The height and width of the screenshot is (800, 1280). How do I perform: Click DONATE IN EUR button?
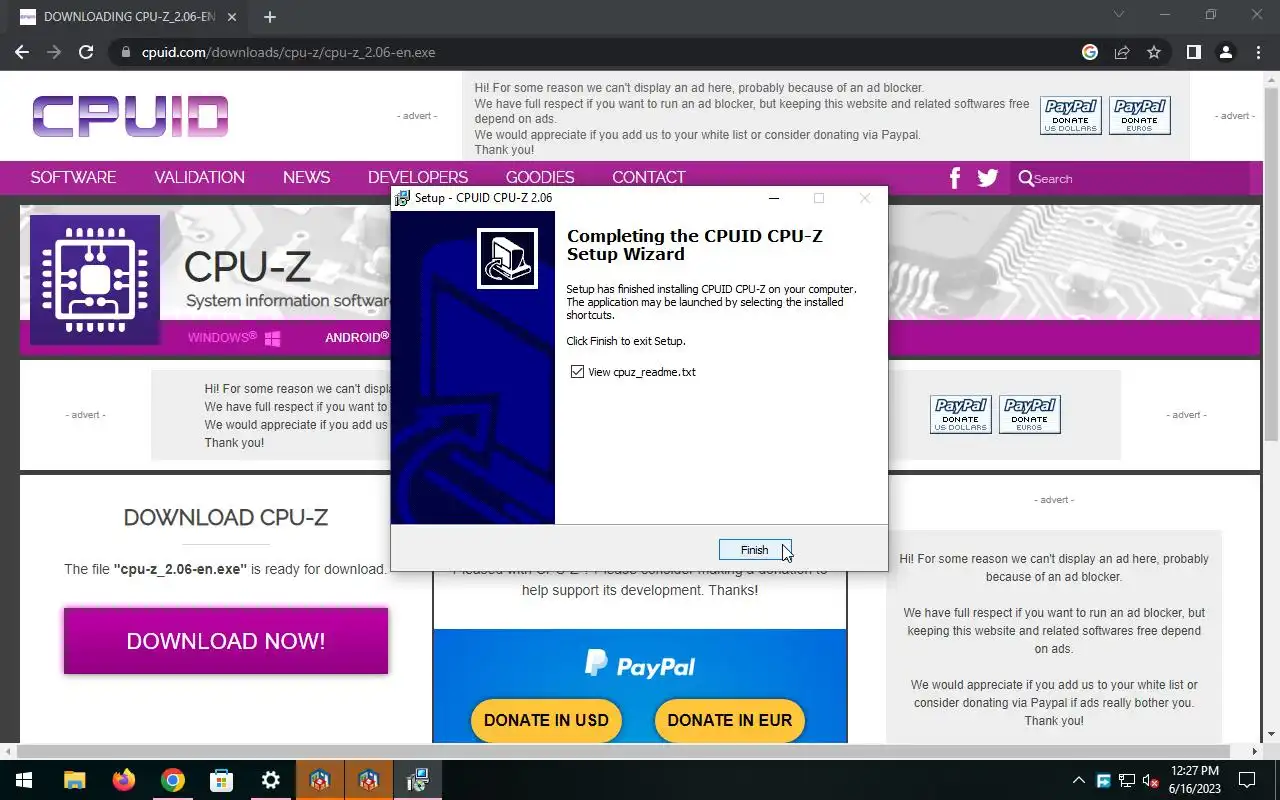point(729,720)
